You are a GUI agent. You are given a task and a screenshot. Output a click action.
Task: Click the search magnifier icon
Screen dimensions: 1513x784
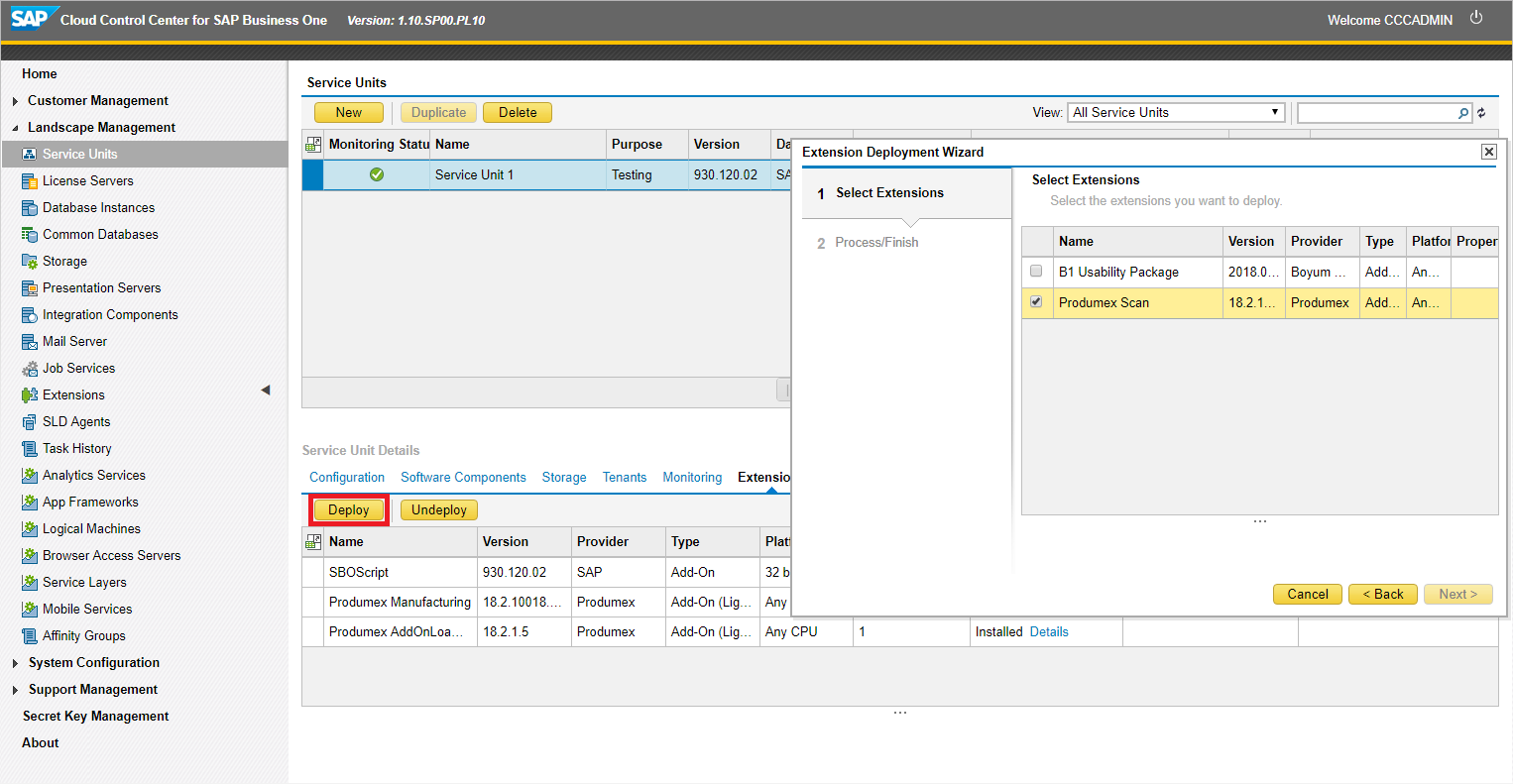click(x=1463, y=113)
